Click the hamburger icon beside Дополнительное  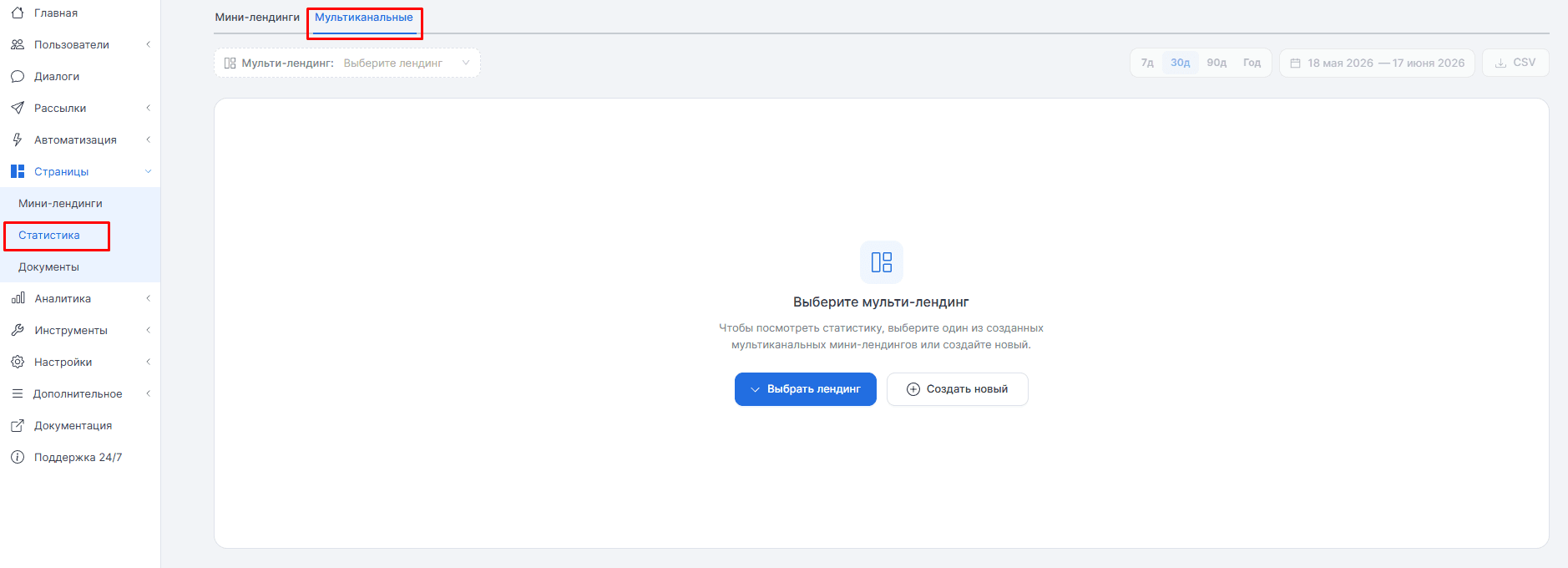coord(18,393)
